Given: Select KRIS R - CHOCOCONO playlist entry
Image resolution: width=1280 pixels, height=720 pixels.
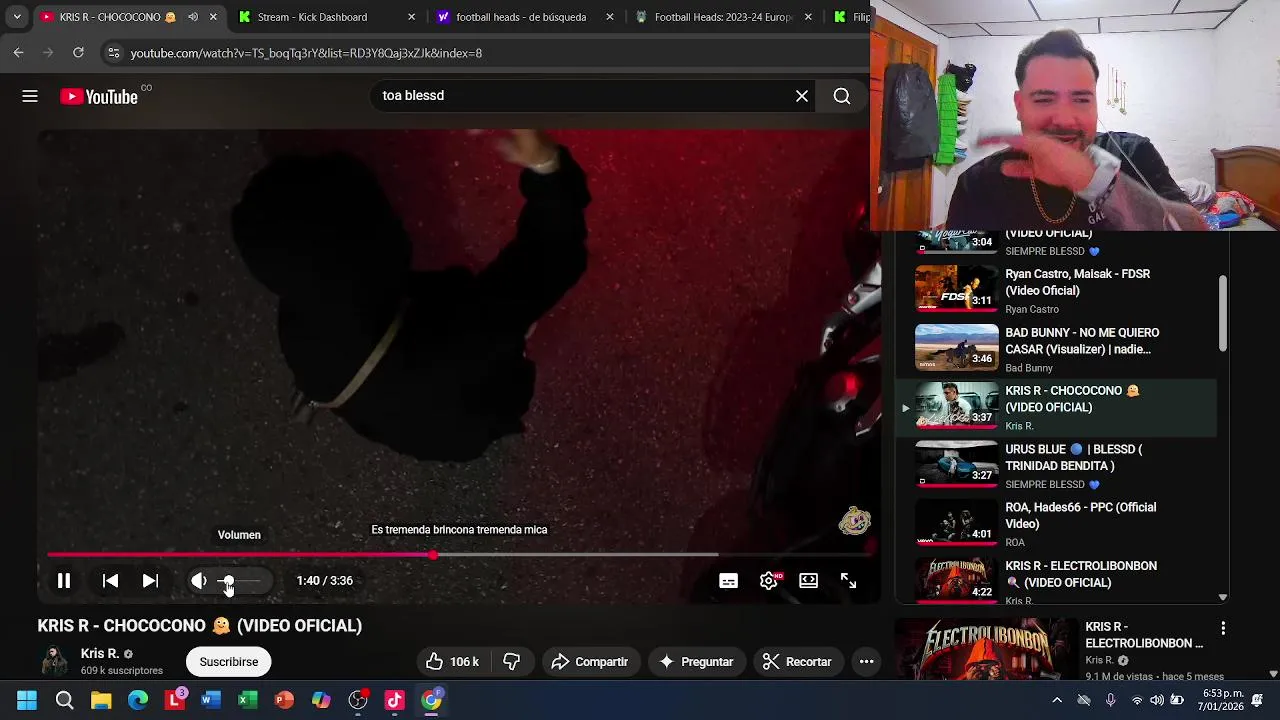Looking at the screenshot, I should 1056,407.
